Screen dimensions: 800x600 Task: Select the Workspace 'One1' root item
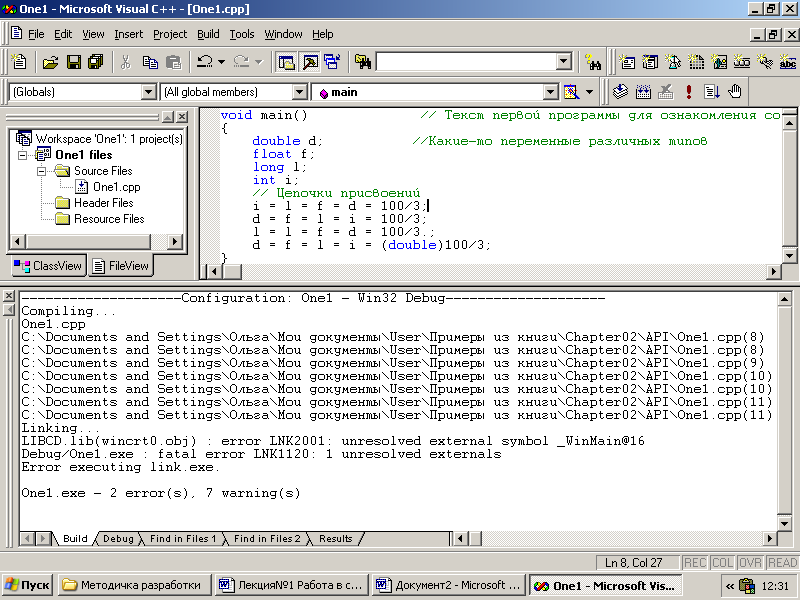(x=109, y=139)
